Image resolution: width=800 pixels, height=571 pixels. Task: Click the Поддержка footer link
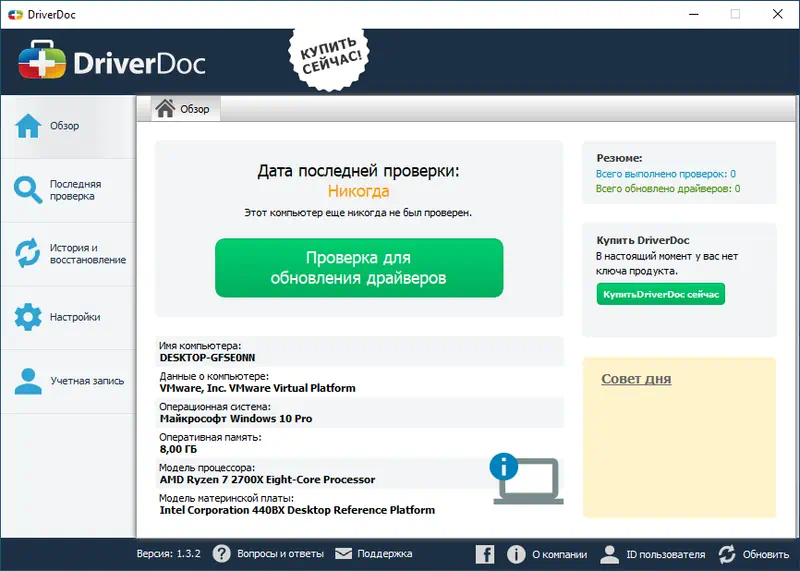(385, 554)
